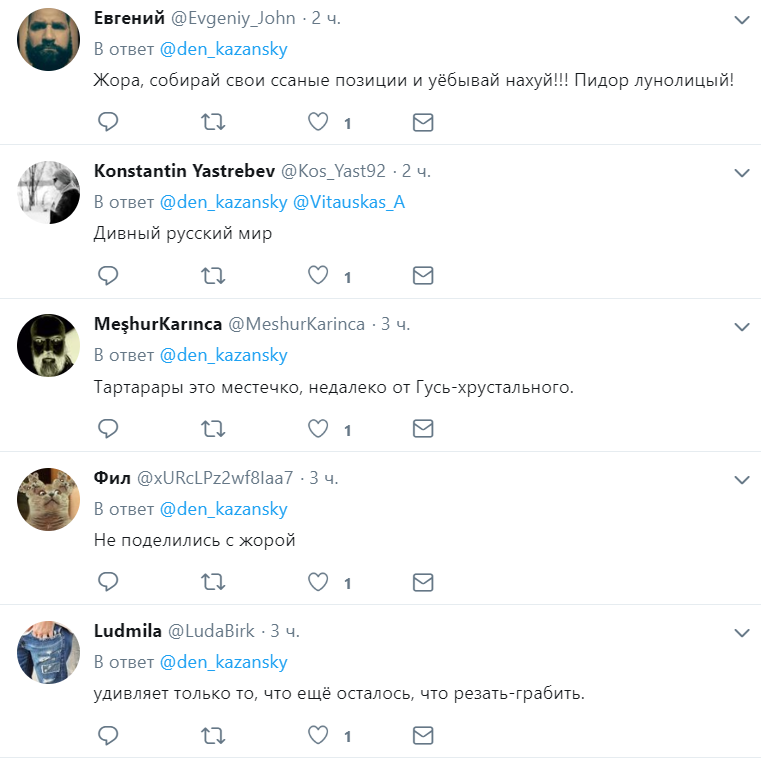The height and width of the screenshot is (765, 761).
Task: Like Konstantin Yastrebev's tweet
Action: pyautogui.click(x=318, y=276)
